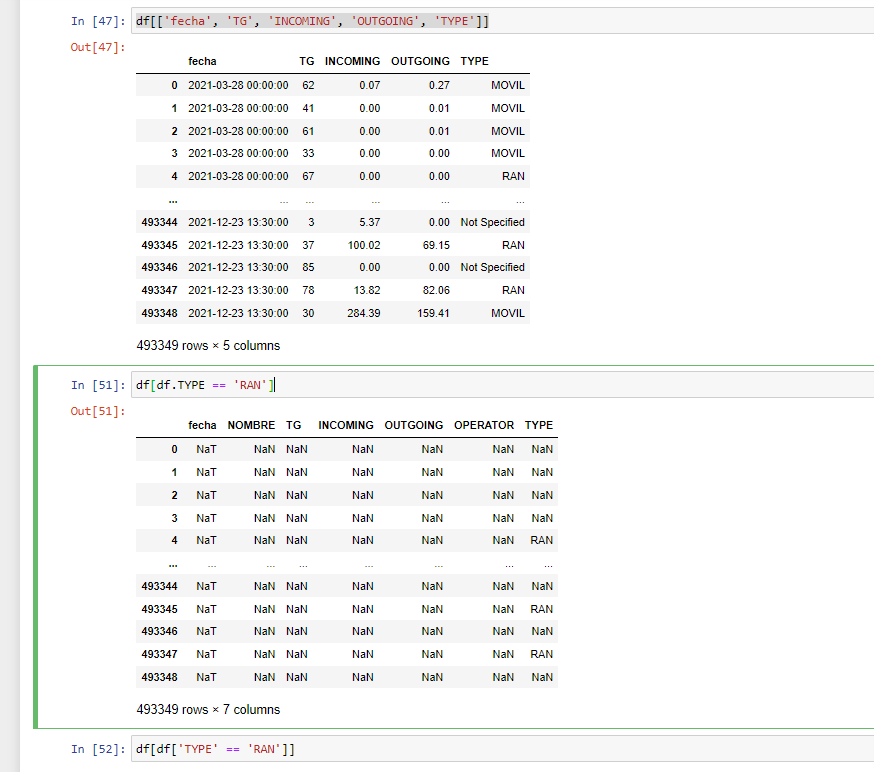Click the '493349 rows × 5 columns' summary
The width and height of the screenshot is (874, 772).
click(x=208, y=346)
